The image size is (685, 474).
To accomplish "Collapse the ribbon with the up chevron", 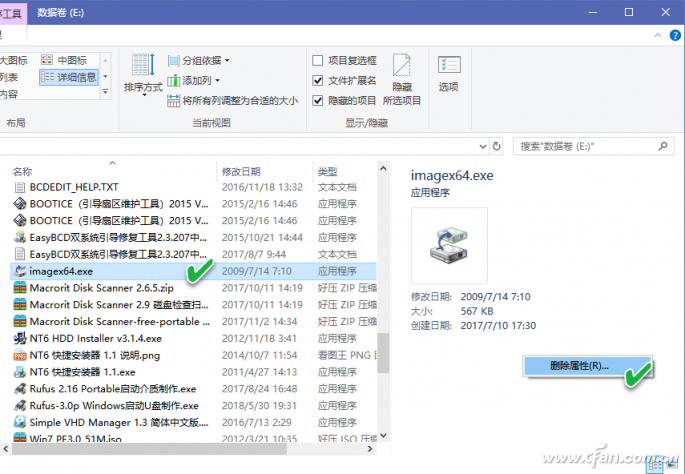I will 657,35.
